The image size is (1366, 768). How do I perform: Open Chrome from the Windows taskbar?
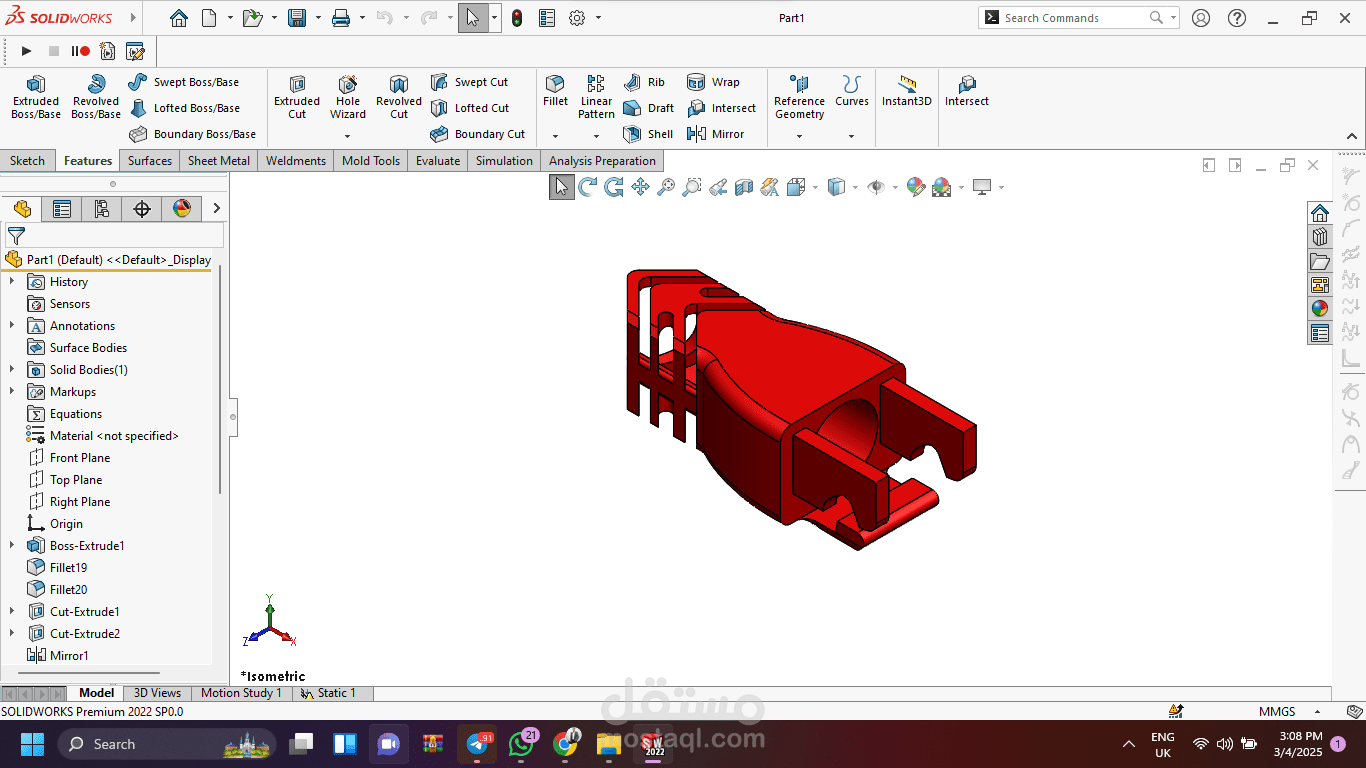tap(565, 744)
